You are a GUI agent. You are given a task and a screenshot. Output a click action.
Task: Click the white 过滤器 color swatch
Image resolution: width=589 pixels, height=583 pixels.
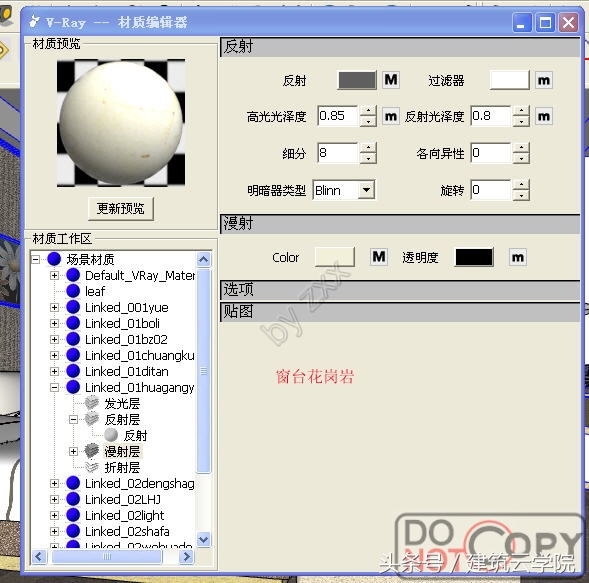coord(510,80)
